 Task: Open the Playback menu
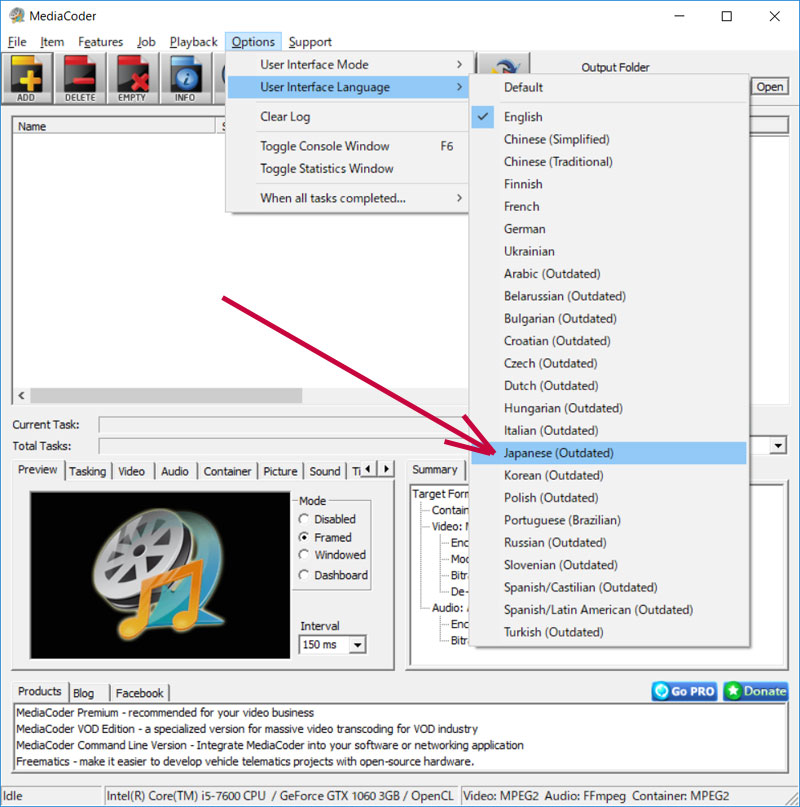(x=194, y=42)
